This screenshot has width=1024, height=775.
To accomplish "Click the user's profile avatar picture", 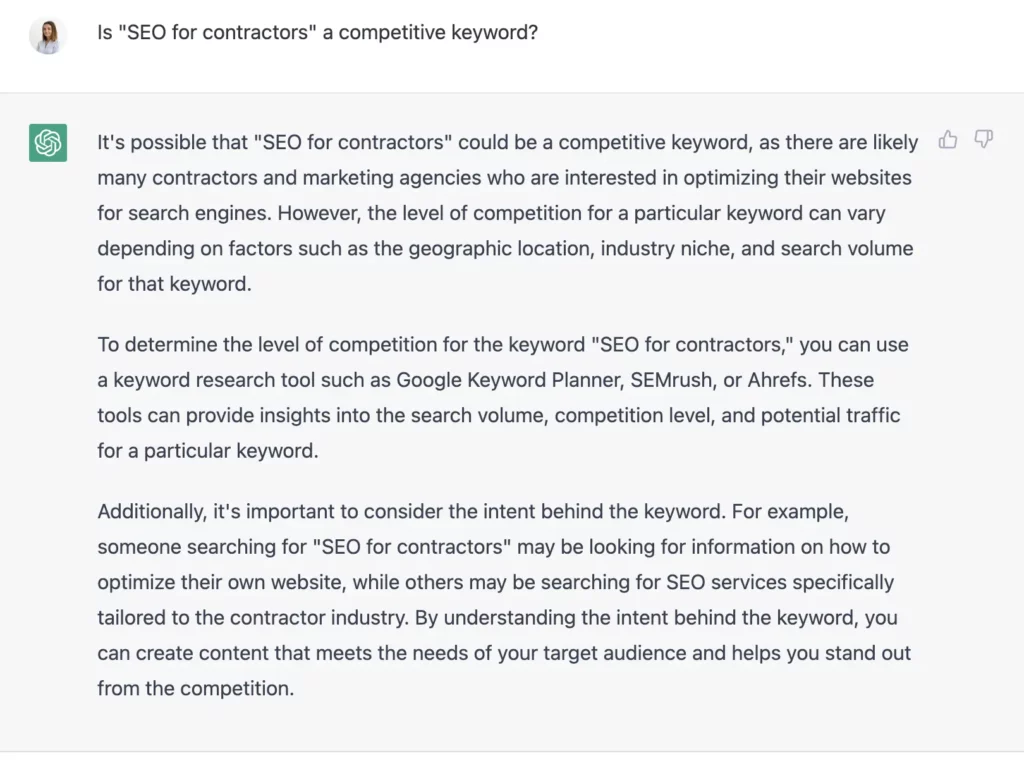I will (x=47, y=33).
